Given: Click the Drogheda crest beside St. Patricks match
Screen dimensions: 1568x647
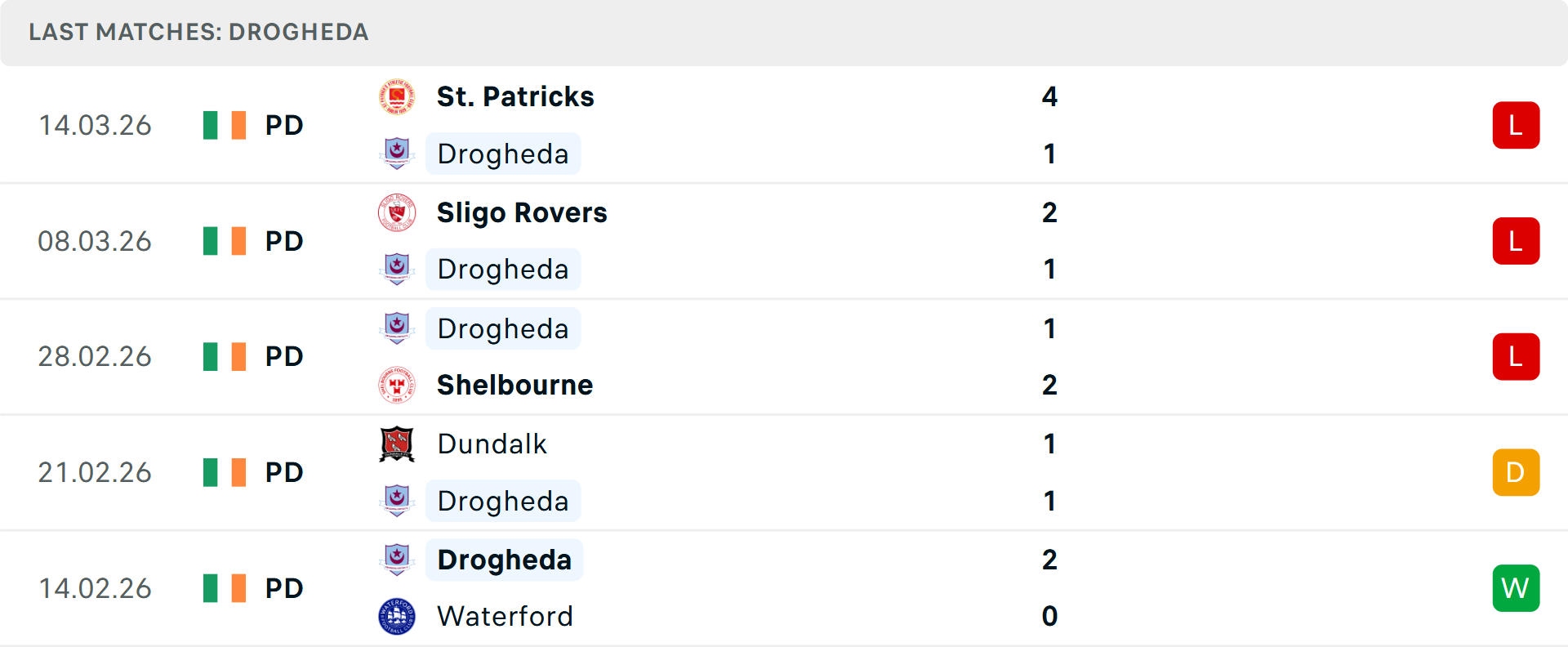Looking at the screenshot, I should tap(396, 154).
